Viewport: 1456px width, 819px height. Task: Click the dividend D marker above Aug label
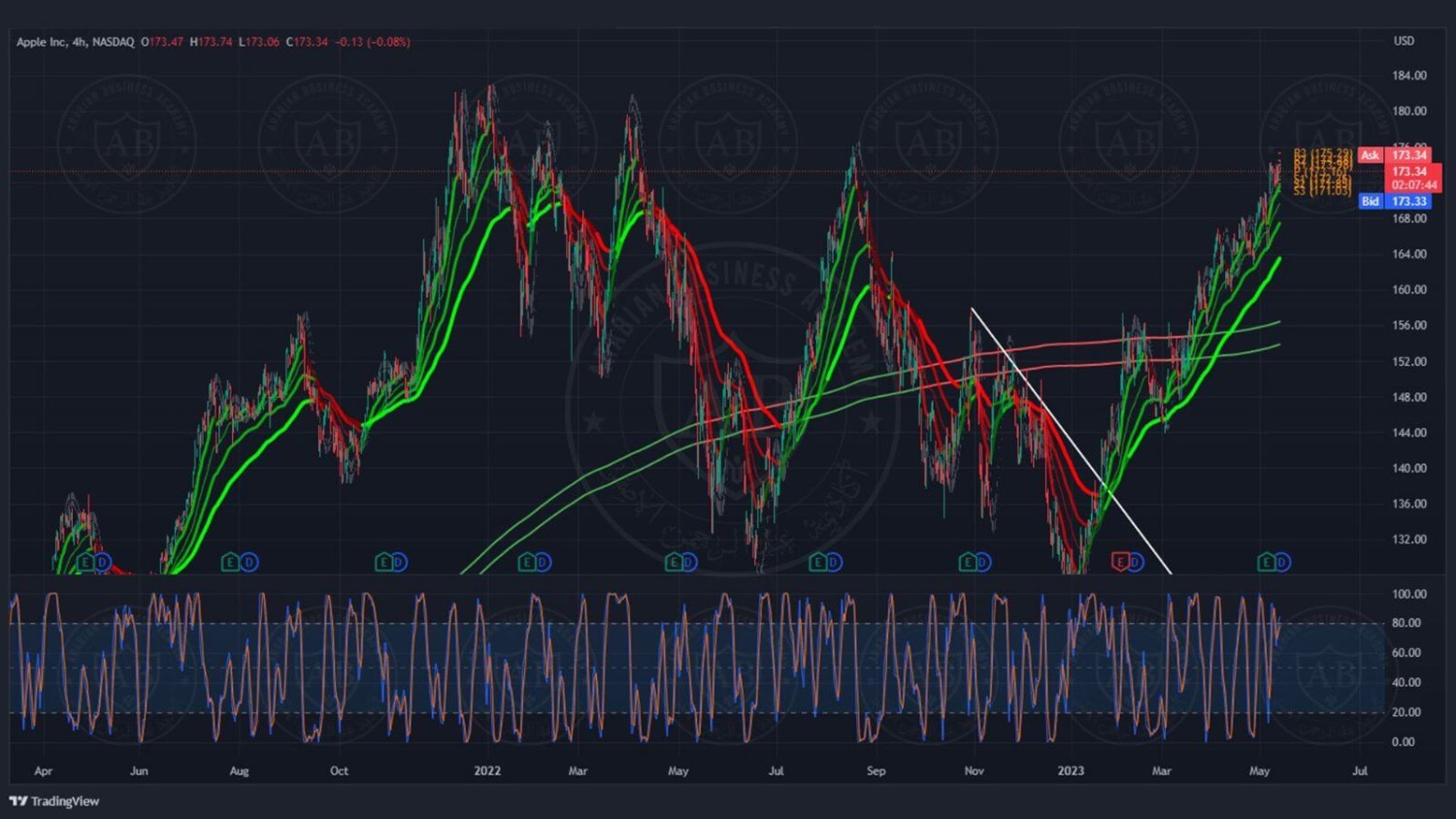(248, 562)
